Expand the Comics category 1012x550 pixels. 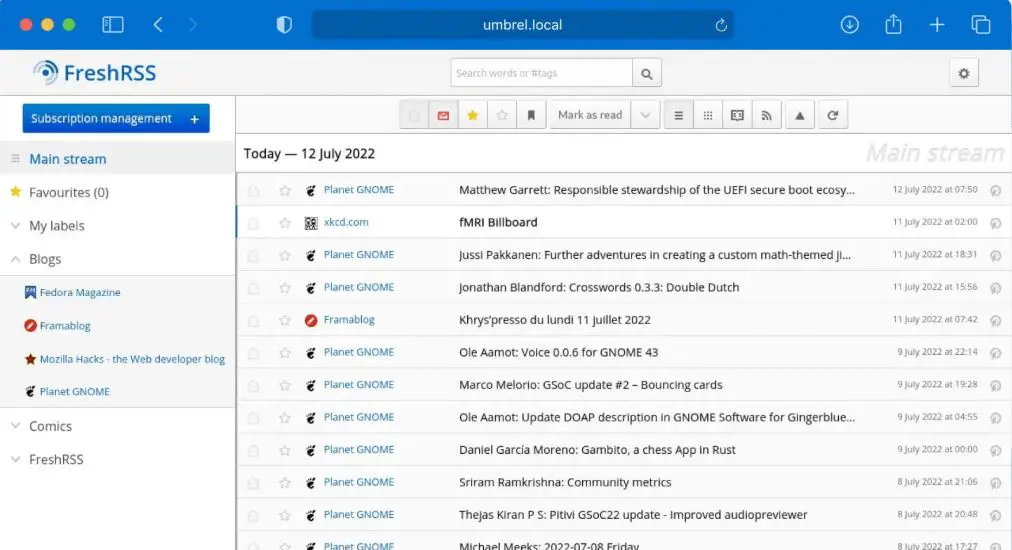[15, 426]
